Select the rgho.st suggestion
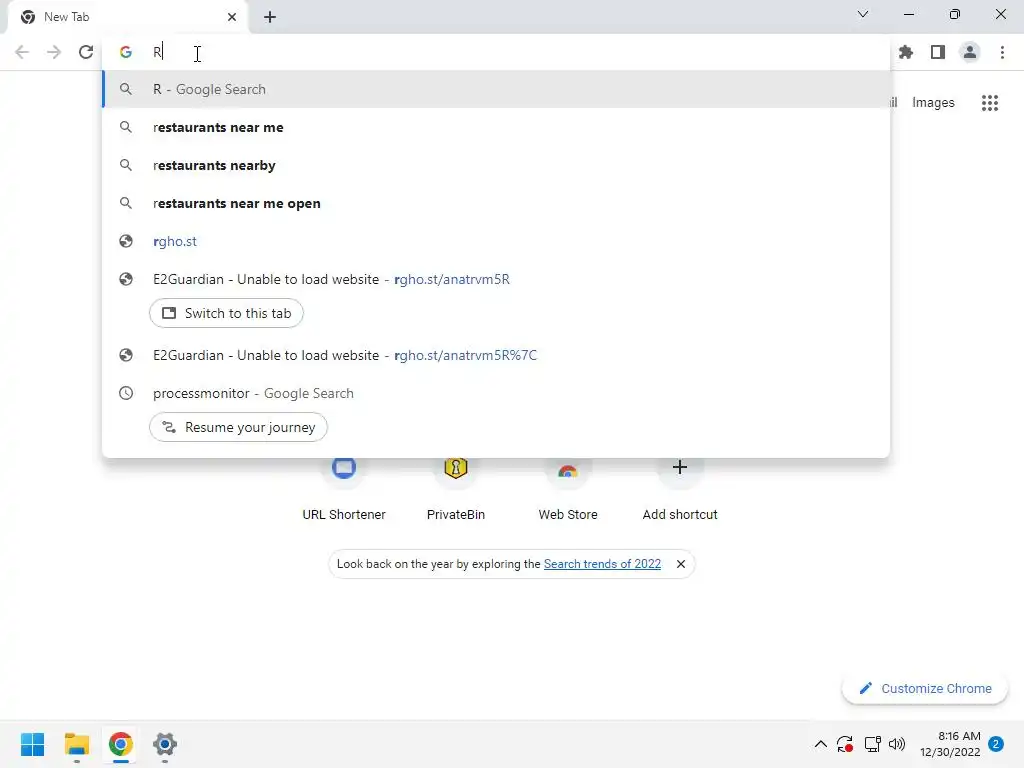Screen dimensions: 1024x768 tap(496, 241)
